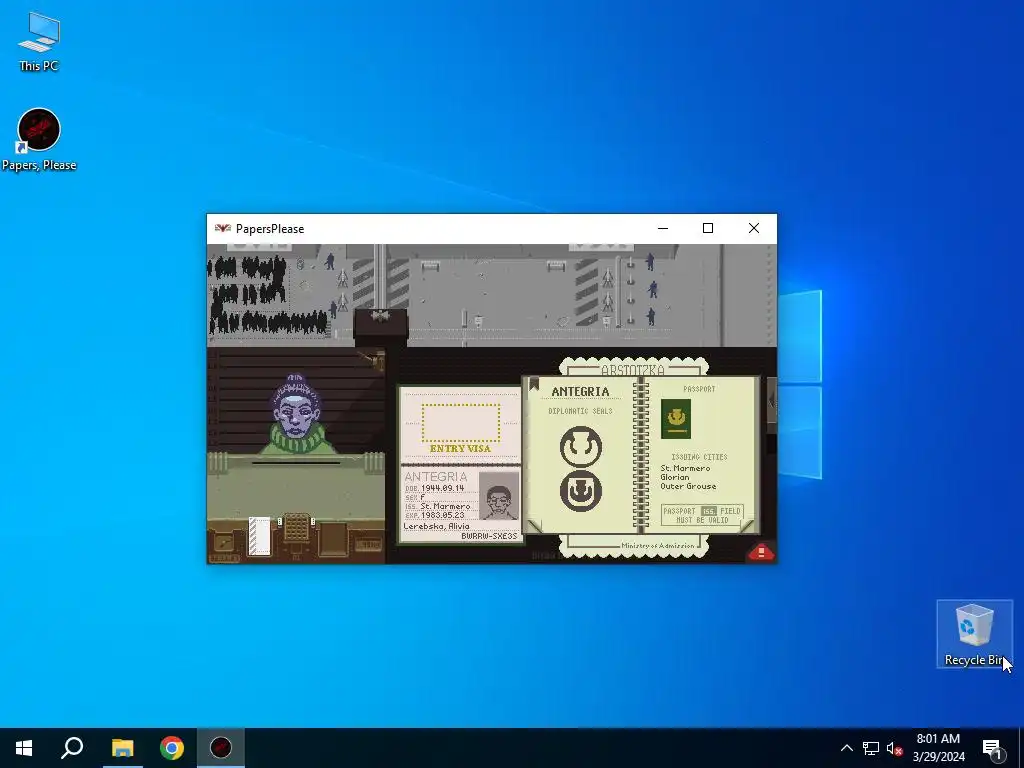Close the PapersPlease window

coord(754,229)
